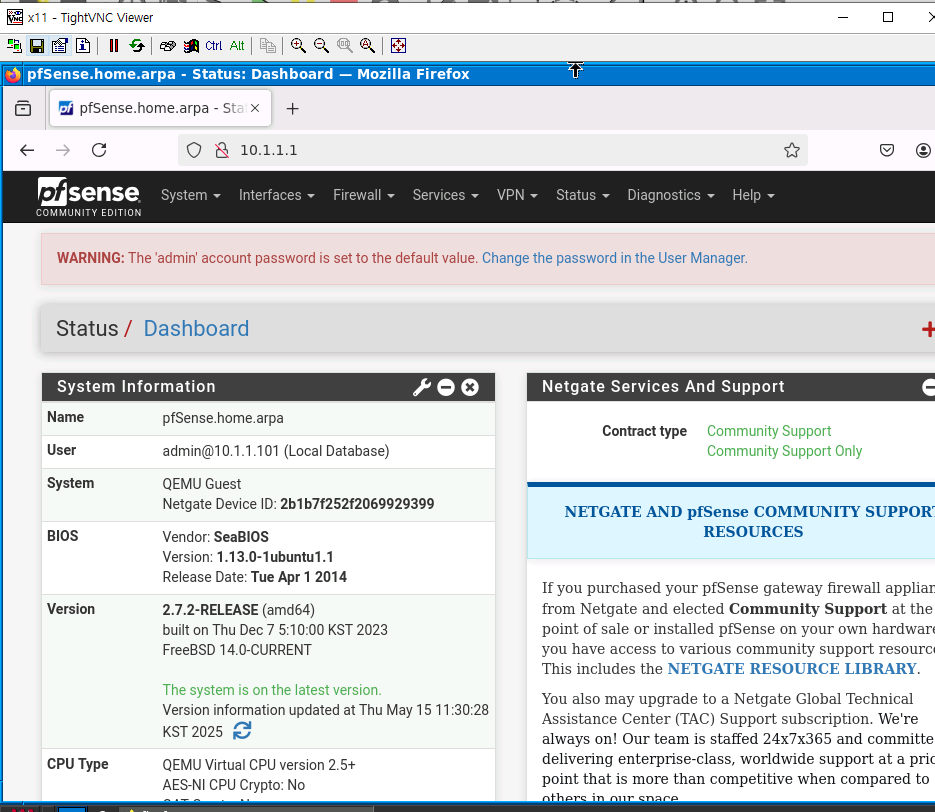Minimize the System Information widget
This screenshot has width=935, height=812.
tap(445, 388)
